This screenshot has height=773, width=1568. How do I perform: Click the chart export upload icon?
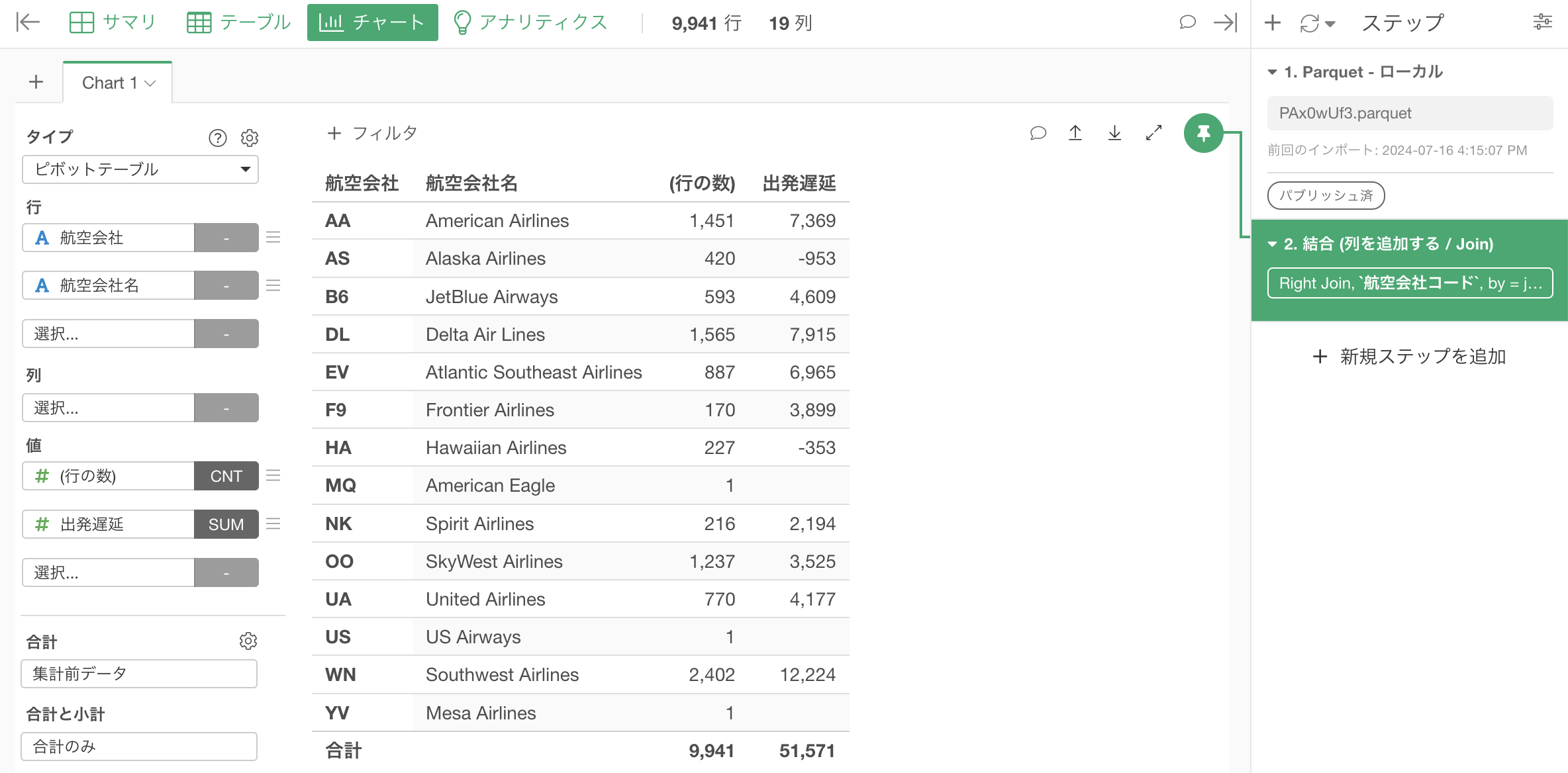pos(1075,133)
